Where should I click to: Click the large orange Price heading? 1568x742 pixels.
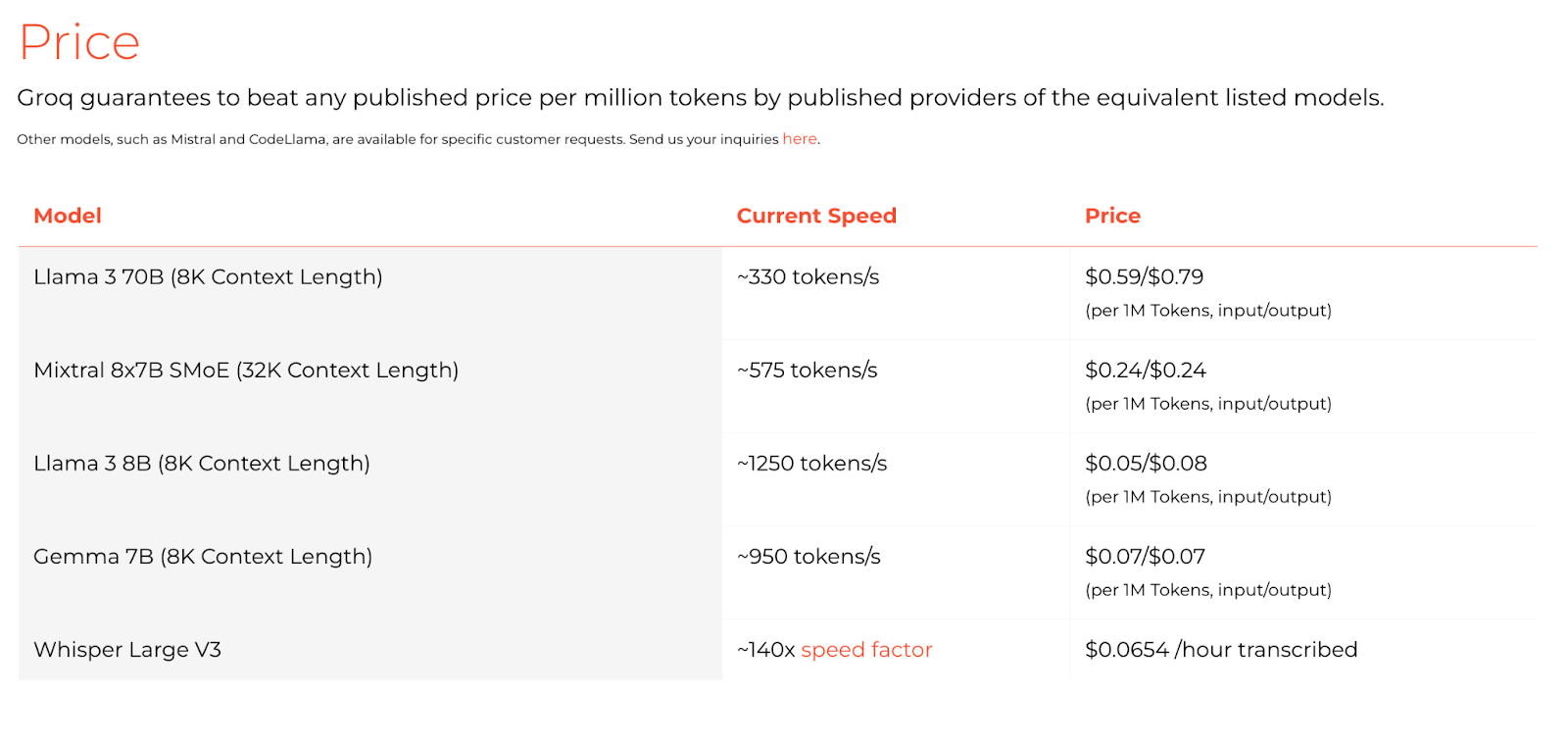click(79, 42)
